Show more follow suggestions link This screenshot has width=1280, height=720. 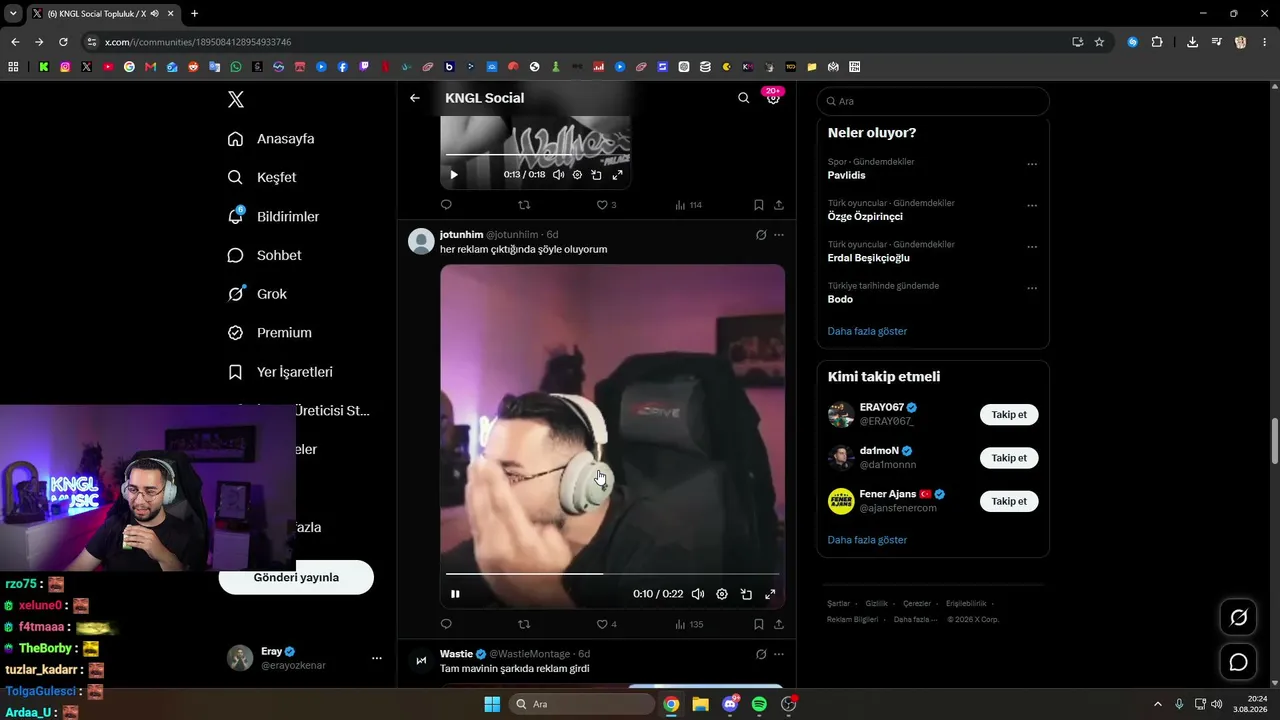click(x=867, y=540)
